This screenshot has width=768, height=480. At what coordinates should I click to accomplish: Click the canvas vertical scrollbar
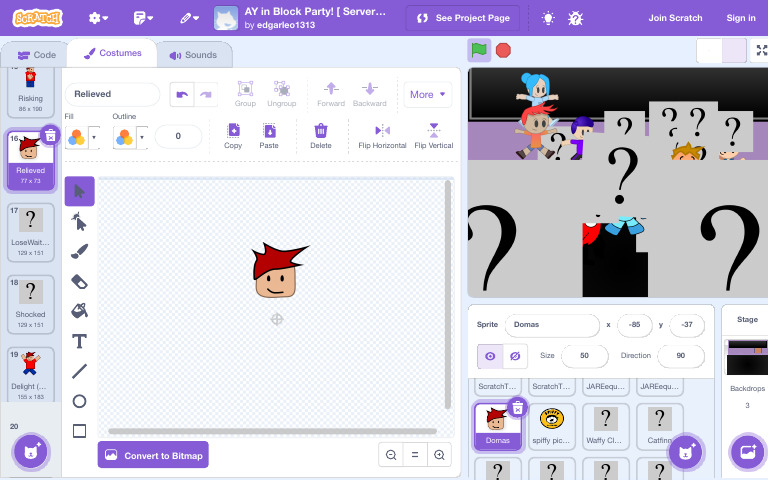(447, 295)
